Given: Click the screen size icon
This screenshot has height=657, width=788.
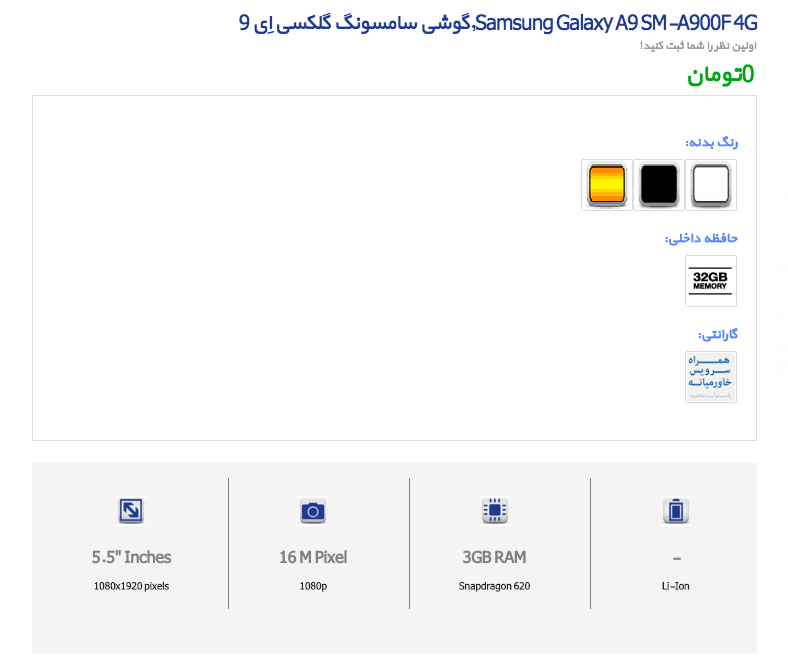Looking at the screenshot, I should click(x=131, y=511).
